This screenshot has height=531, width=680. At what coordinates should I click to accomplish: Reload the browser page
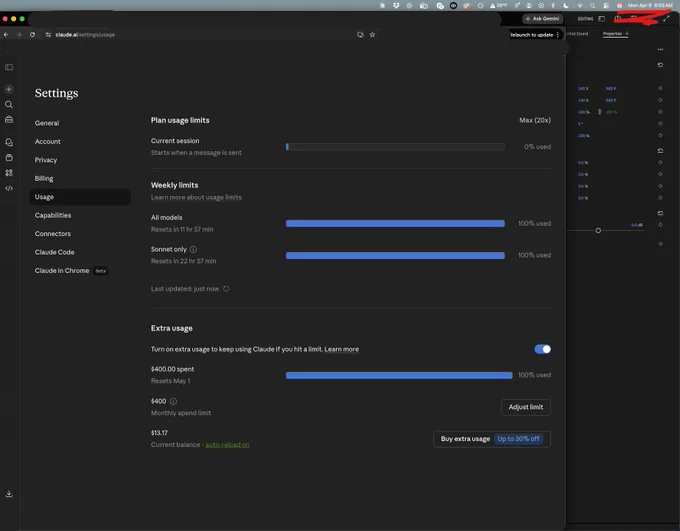click(33, 35)
